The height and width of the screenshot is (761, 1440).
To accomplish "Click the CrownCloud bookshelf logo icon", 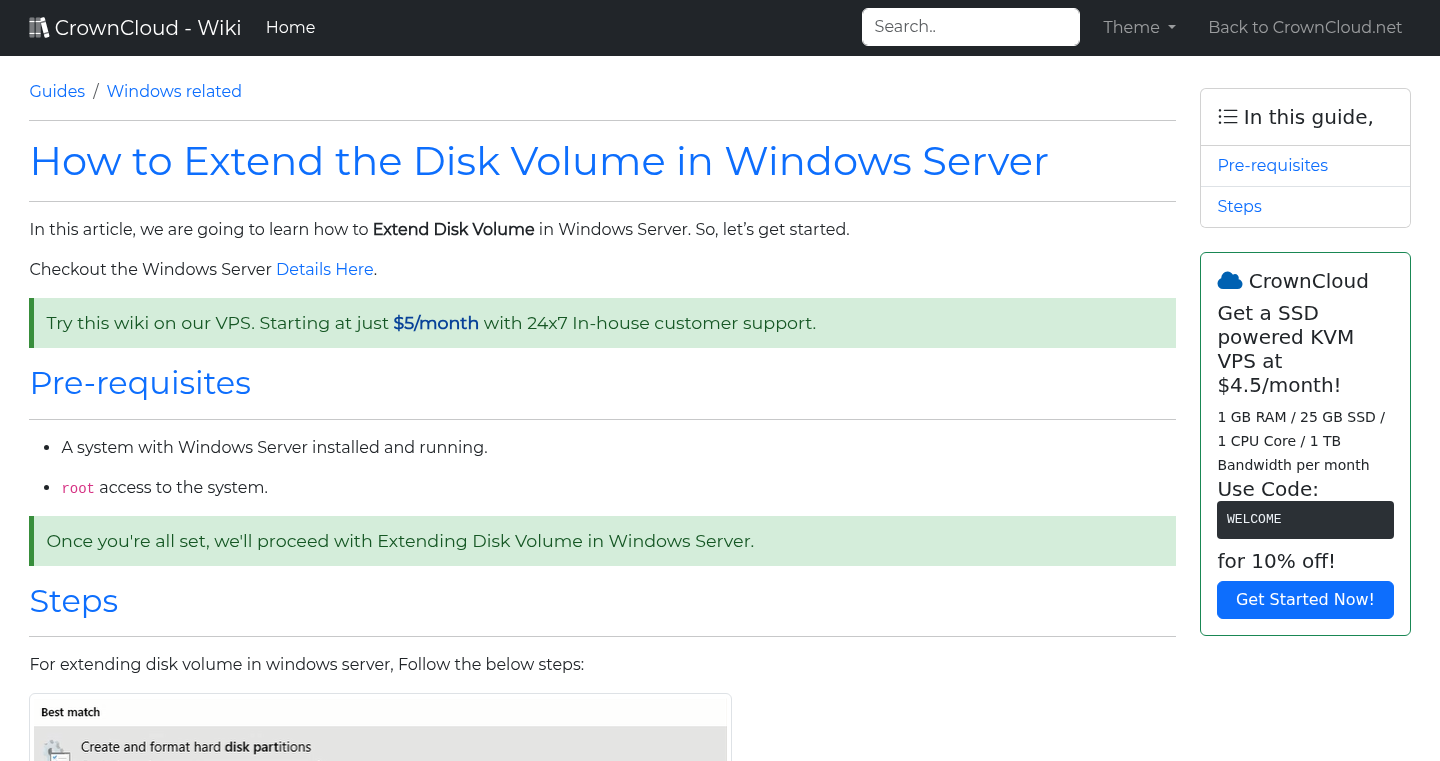I will (x=39, y=26).
